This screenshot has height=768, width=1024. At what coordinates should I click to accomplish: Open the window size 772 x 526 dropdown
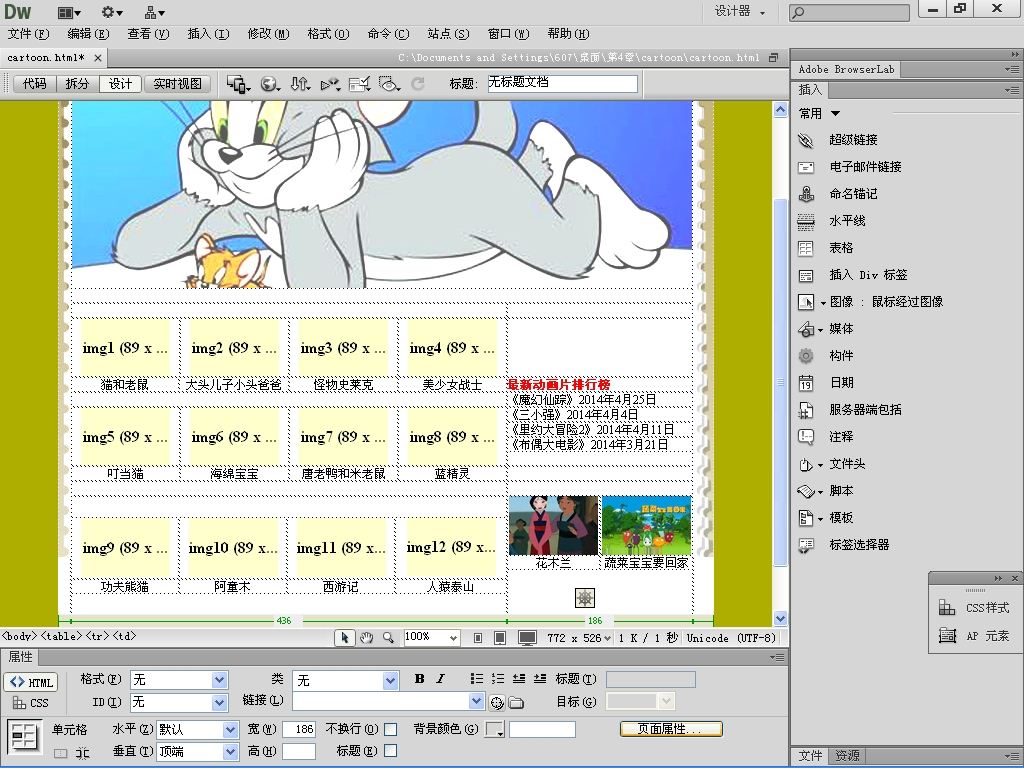tap(608, 638)
